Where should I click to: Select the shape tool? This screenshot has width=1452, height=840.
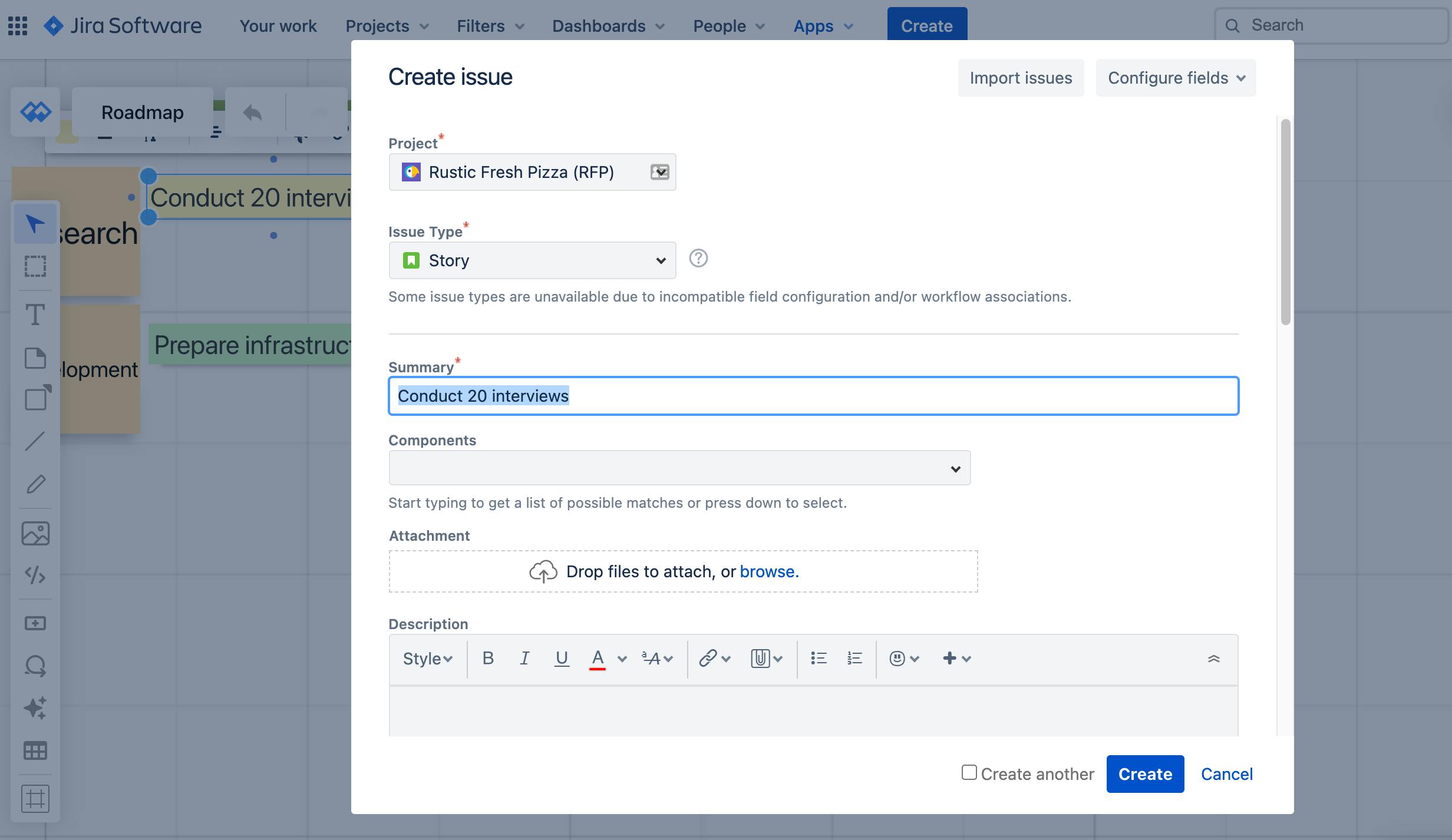[37, 398]
